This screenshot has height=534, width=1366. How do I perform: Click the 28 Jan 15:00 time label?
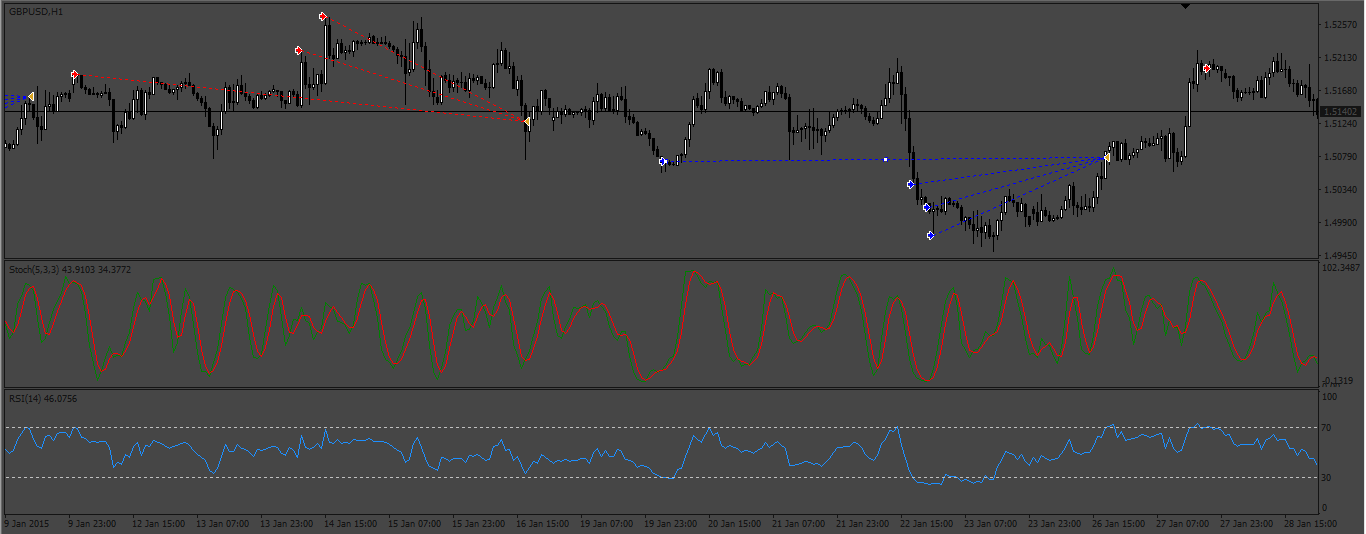(1311, 523)
